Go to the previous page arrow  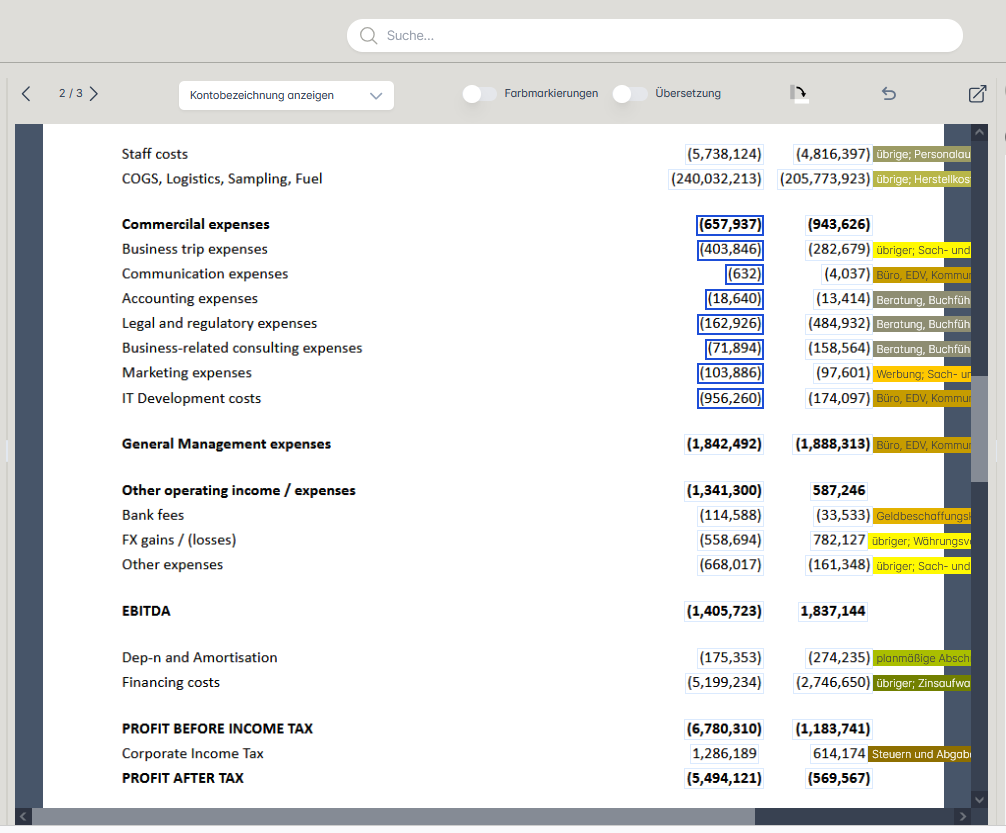pos(26,94)
